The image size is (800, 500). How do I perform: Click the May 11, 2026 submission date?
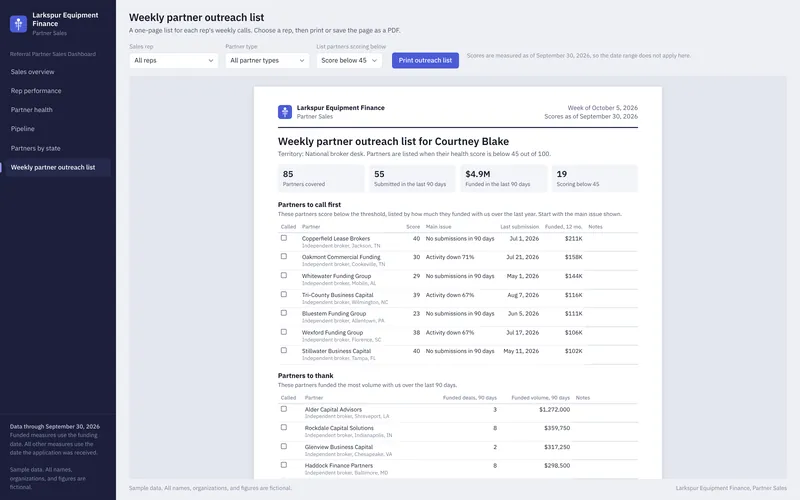521,351
